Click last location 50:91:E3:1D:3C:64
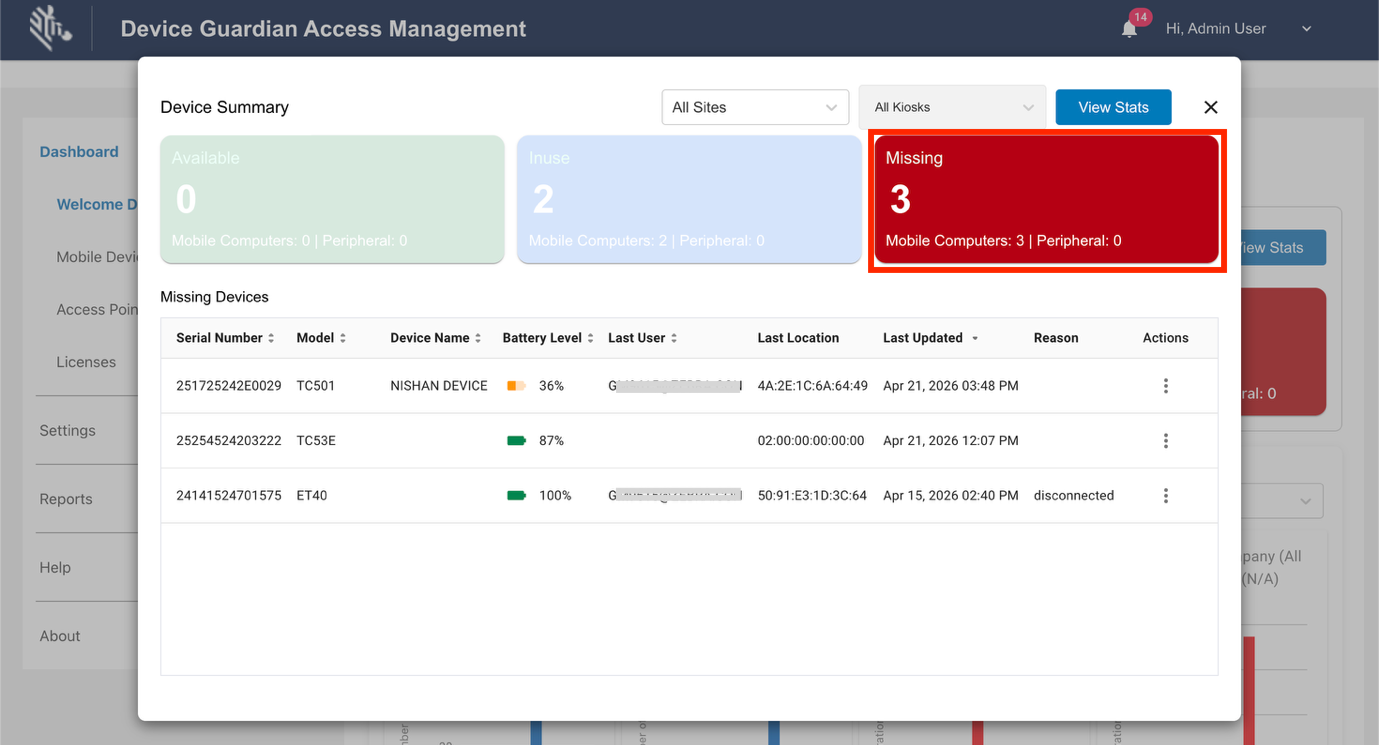 [812, 496]
